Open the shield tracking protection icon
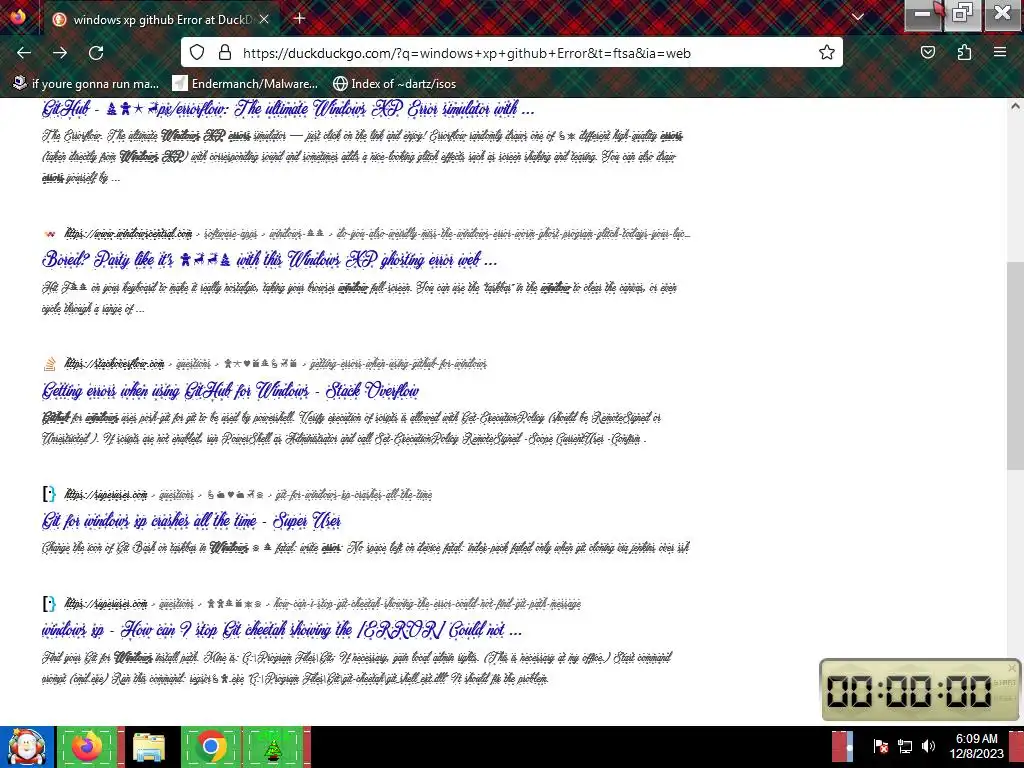Viewport: 1024px width, 768px height. (x=197, y=53)
